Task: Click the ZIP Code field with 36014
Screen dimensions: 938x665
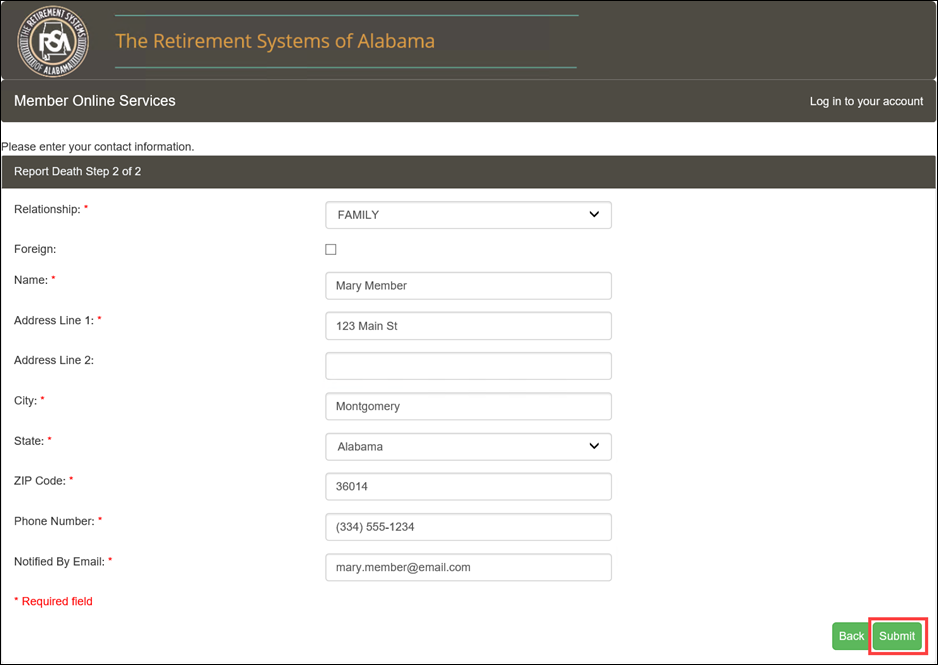Action: 468,487
